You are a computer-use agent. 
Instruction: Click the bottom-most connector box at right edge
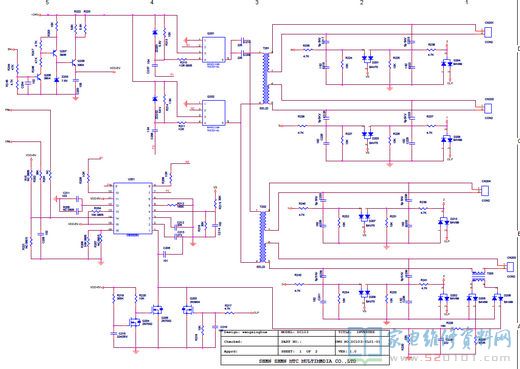510,267
